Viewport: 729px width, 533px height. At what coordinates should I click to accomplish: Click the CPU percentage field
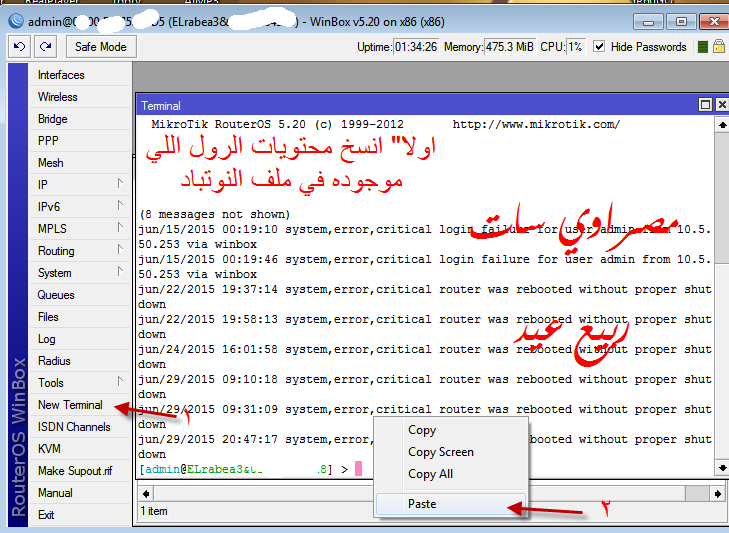click(576, 47)
